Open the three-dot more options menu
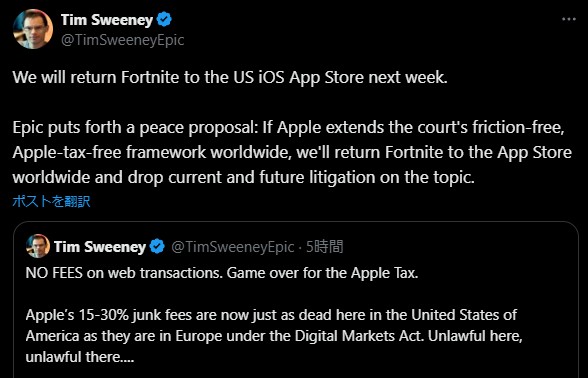The image size is (588, 378). point(568,19)
